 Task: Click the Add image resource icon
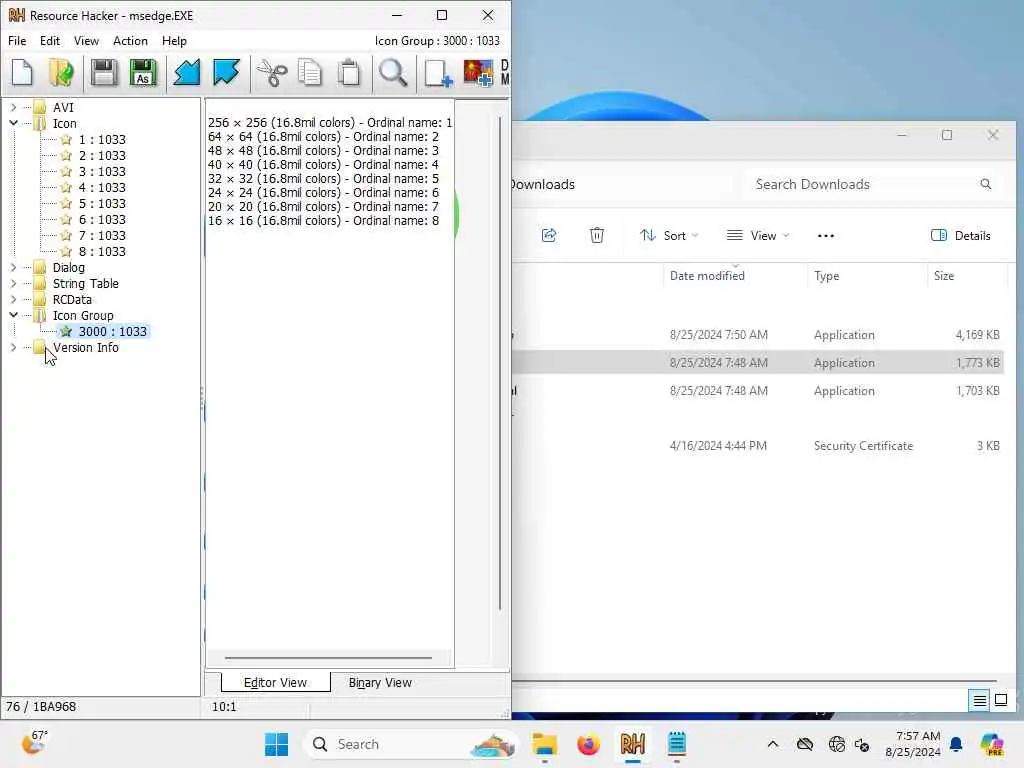pos(478,72)
